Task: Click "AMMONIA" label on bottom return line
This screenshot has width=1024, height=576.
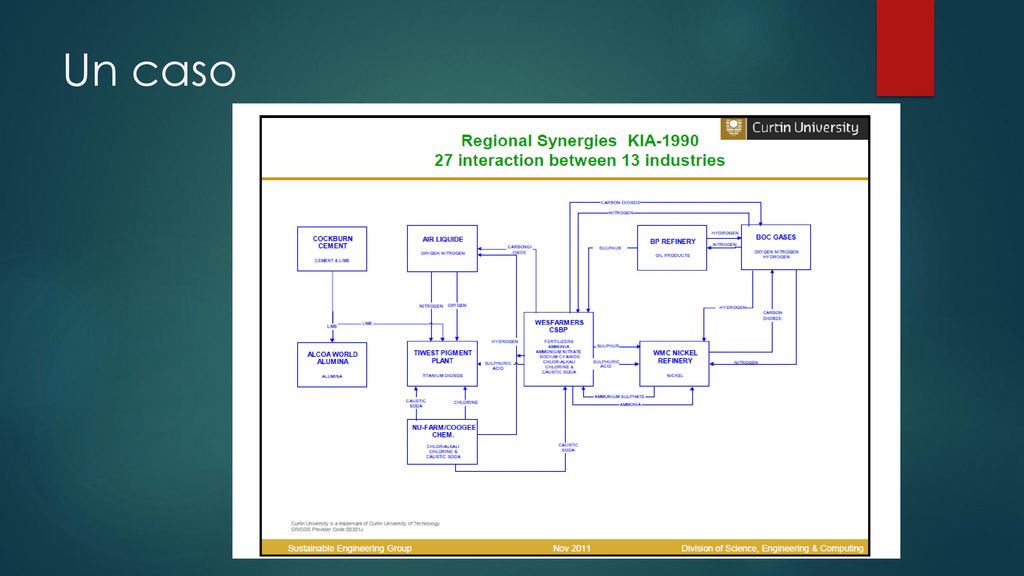Action: point(630,405)
